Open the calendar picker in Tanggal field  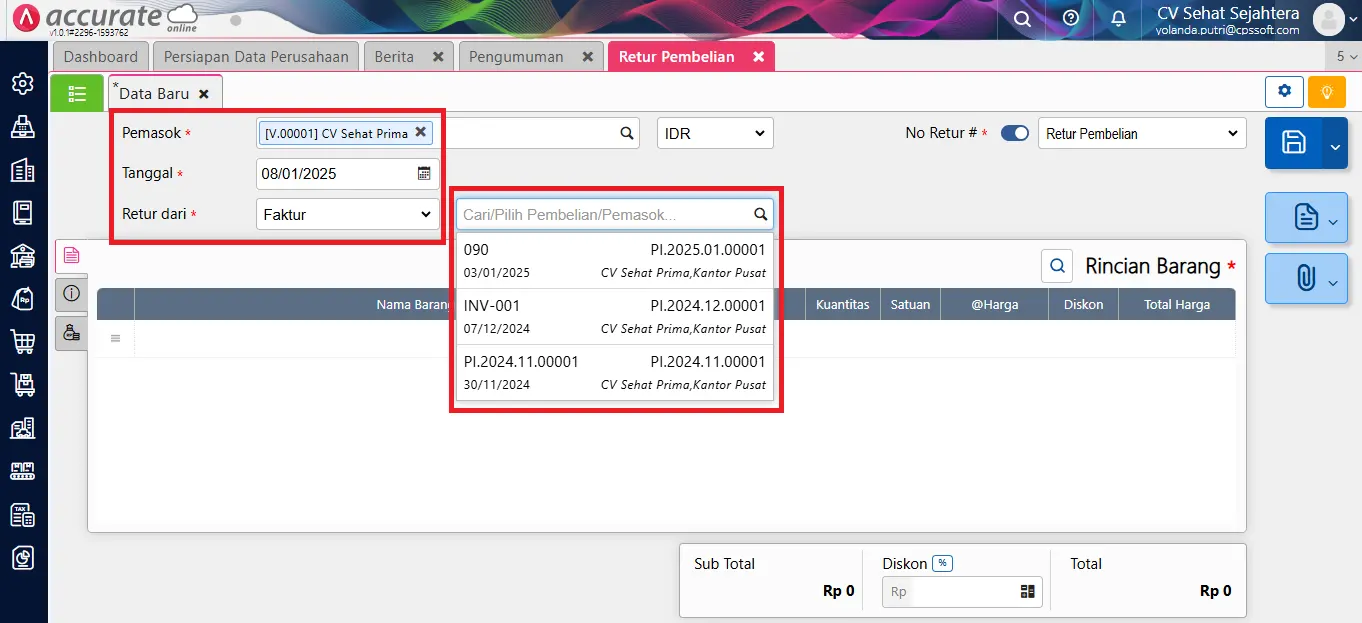(x=424, y=173)
